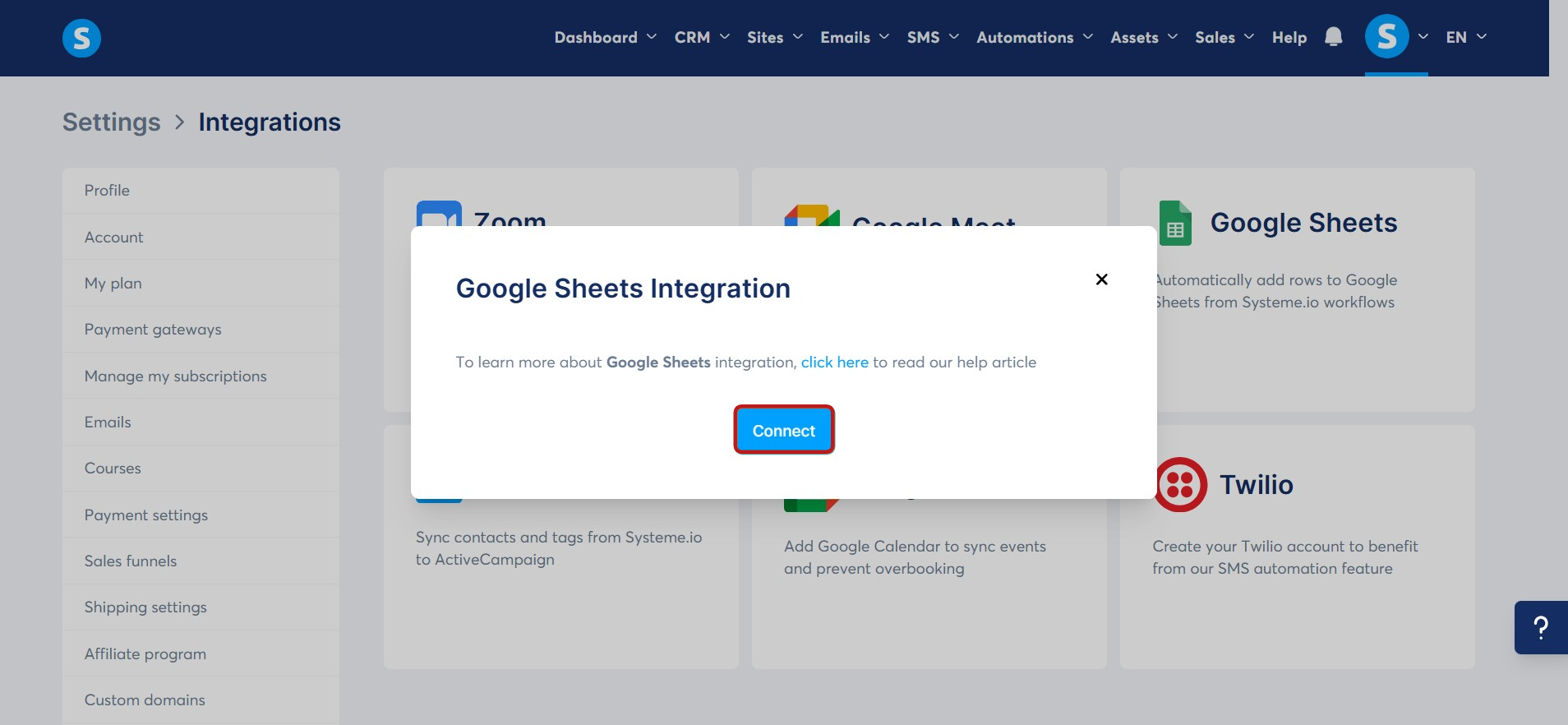This screenshot has width=1568, height=725.
Task: Open Courses settings in sidebar
Action: coord(201,469)
